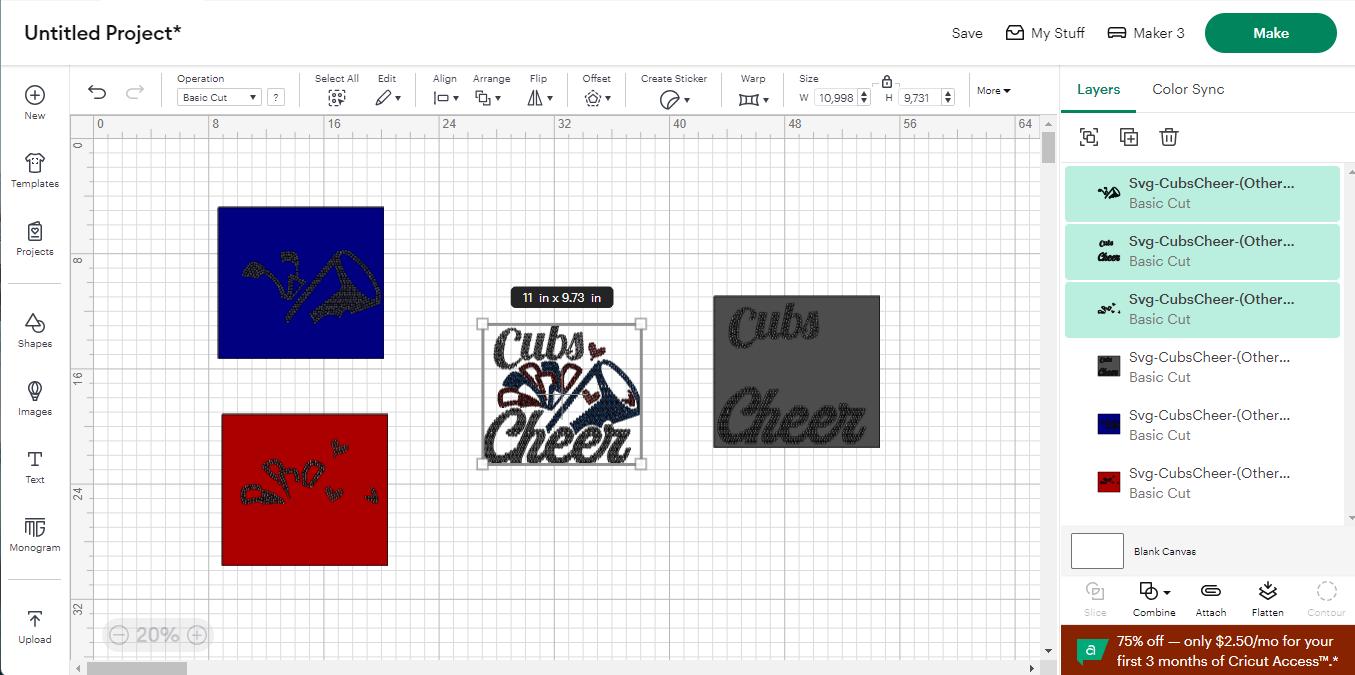
Task: Undo the last action
Action: click(x=97, y=92)
